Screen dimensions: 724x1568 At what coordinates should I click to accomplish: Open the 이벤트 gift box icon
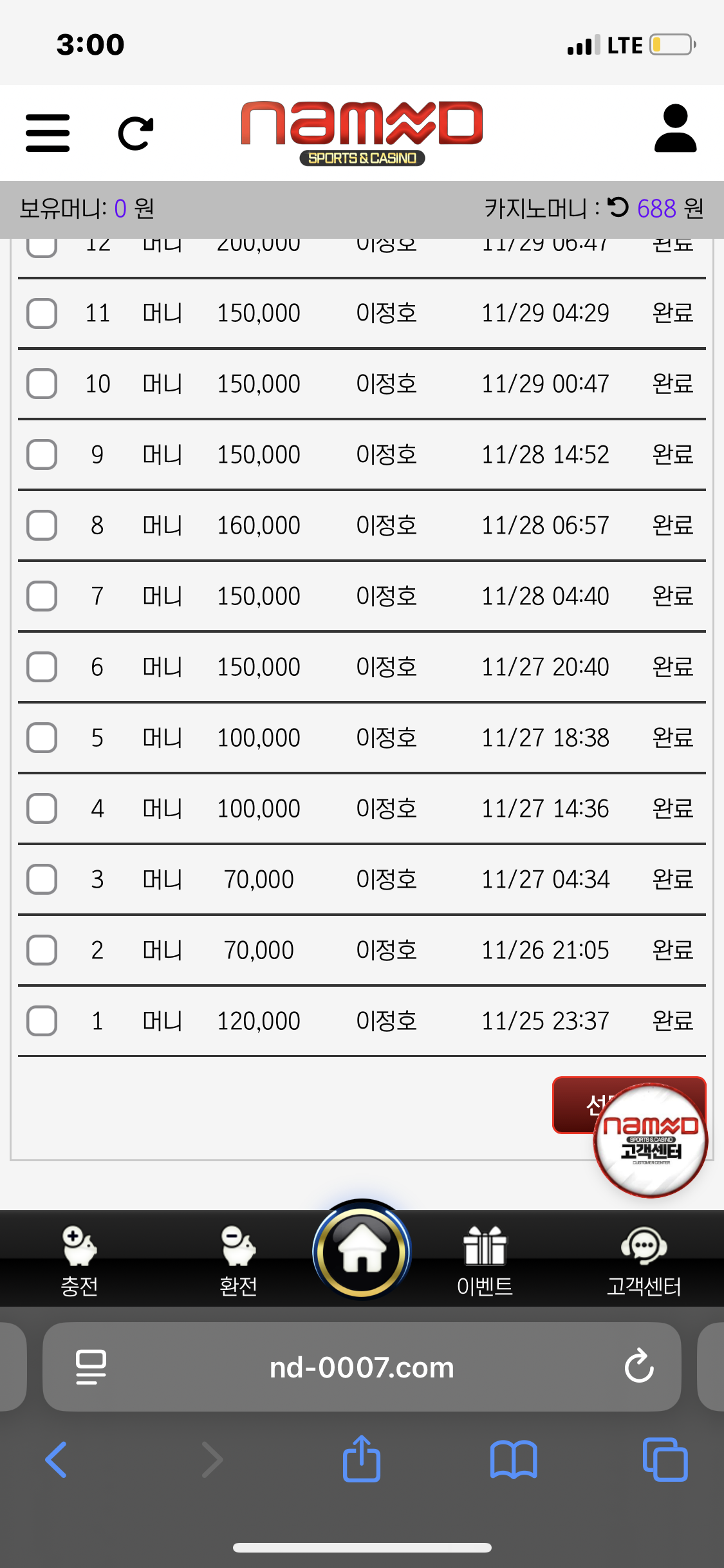coord(485,1247)
